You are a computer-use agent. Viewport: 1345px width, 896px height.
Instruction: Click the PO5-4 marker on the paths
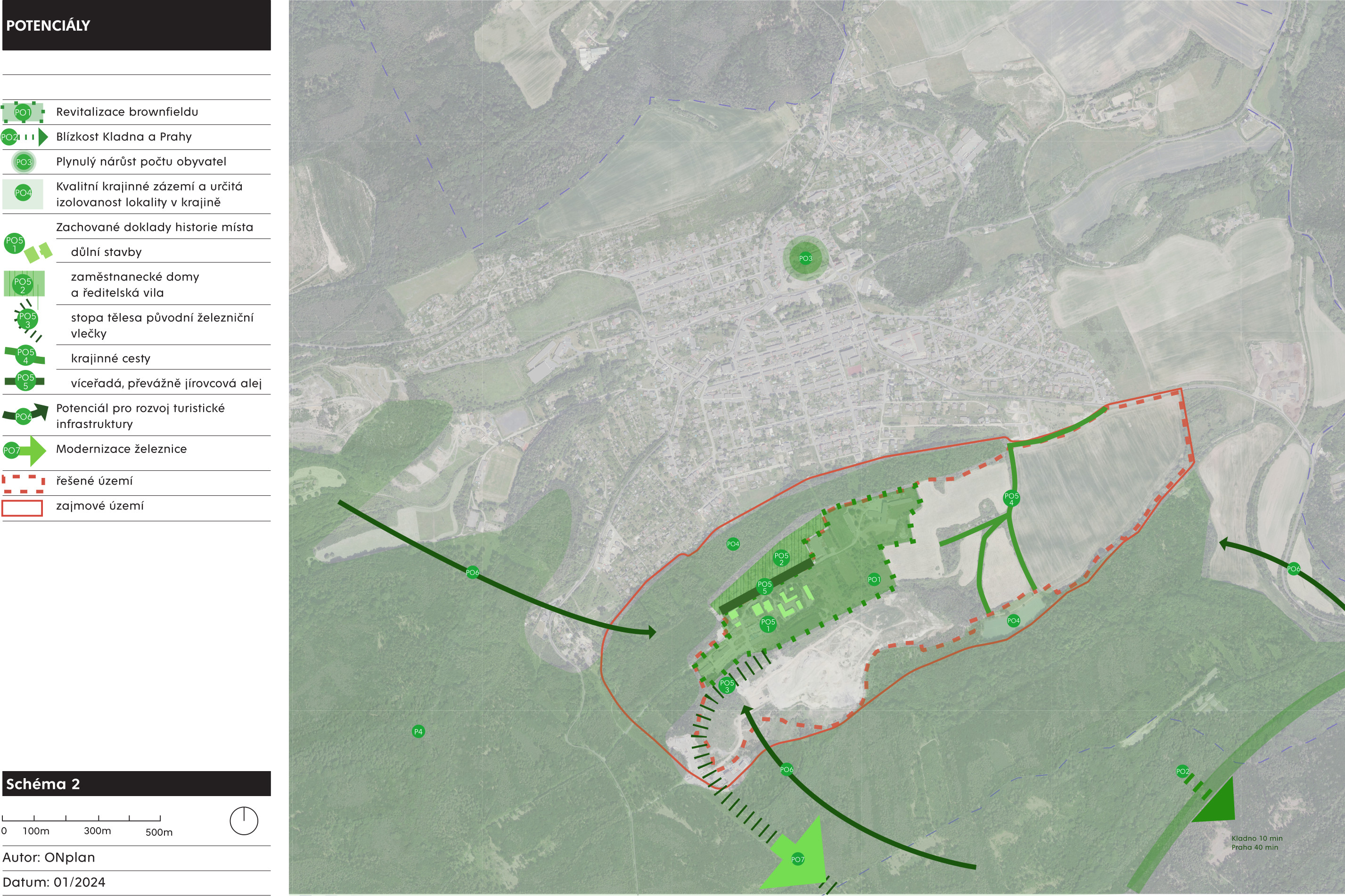[x=1011, y=498]
